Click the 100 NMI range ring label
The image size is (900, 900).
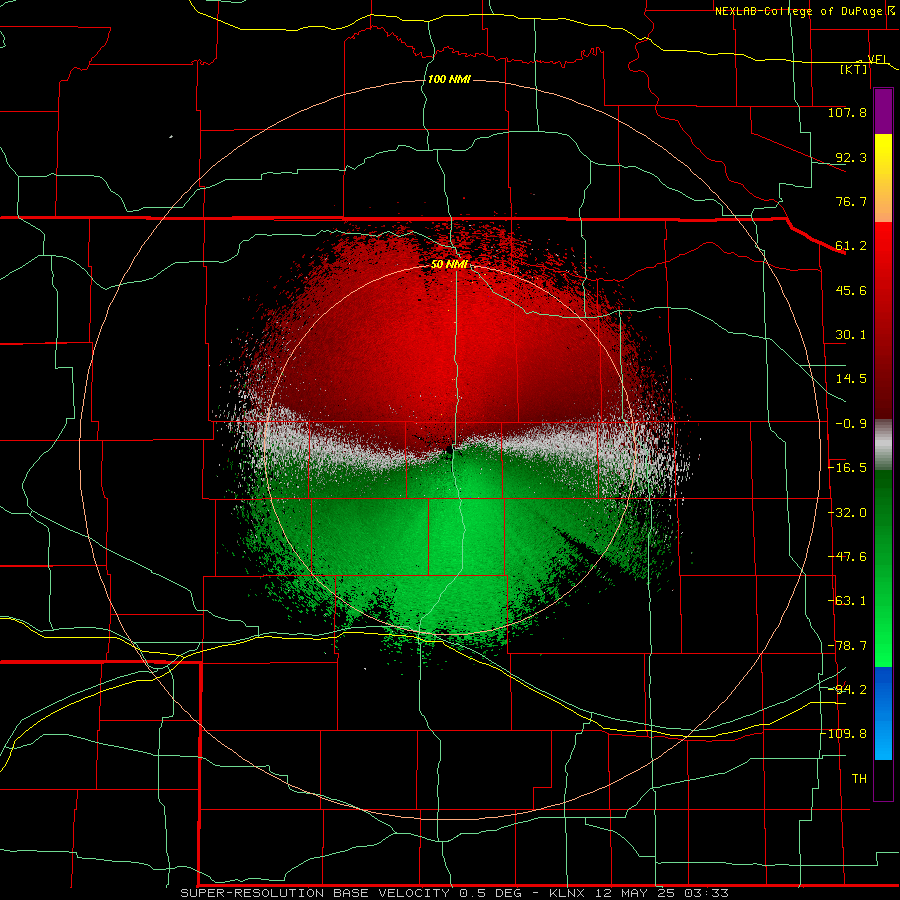tap(449, 79)
